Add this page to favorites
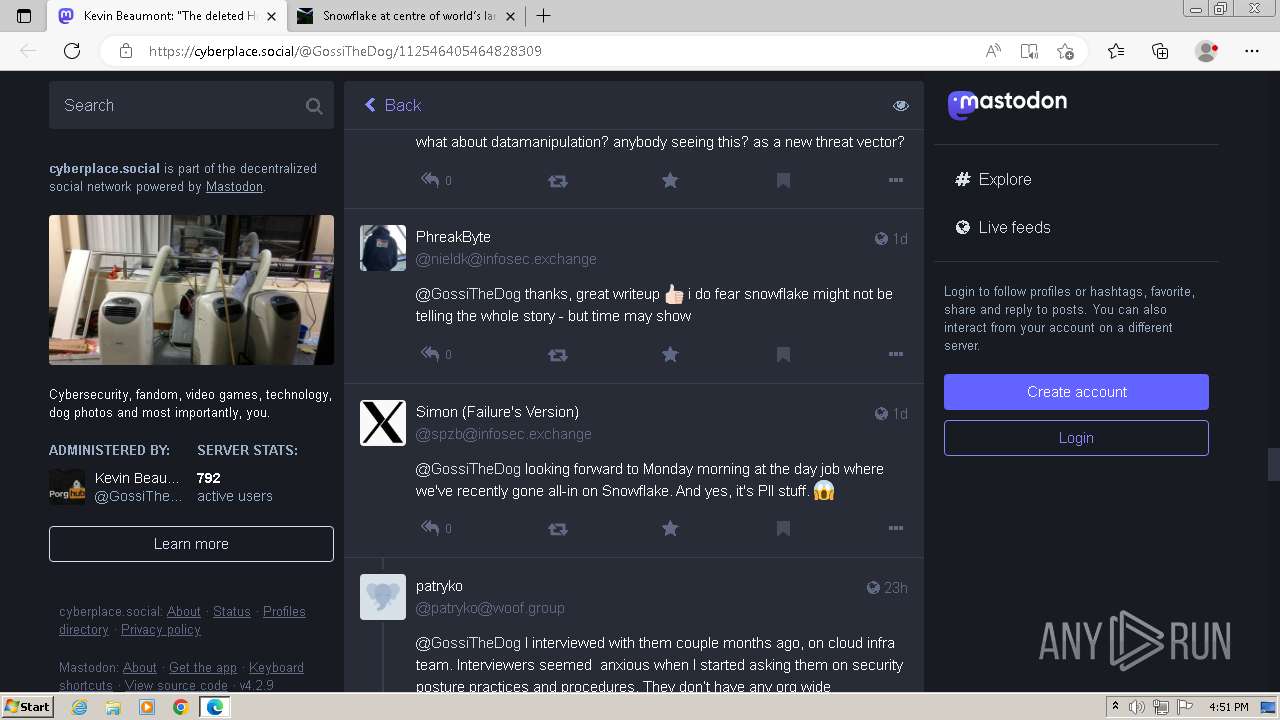Image resolution: width=1280 pixels, height=720 pixels. click(1065, 51)
